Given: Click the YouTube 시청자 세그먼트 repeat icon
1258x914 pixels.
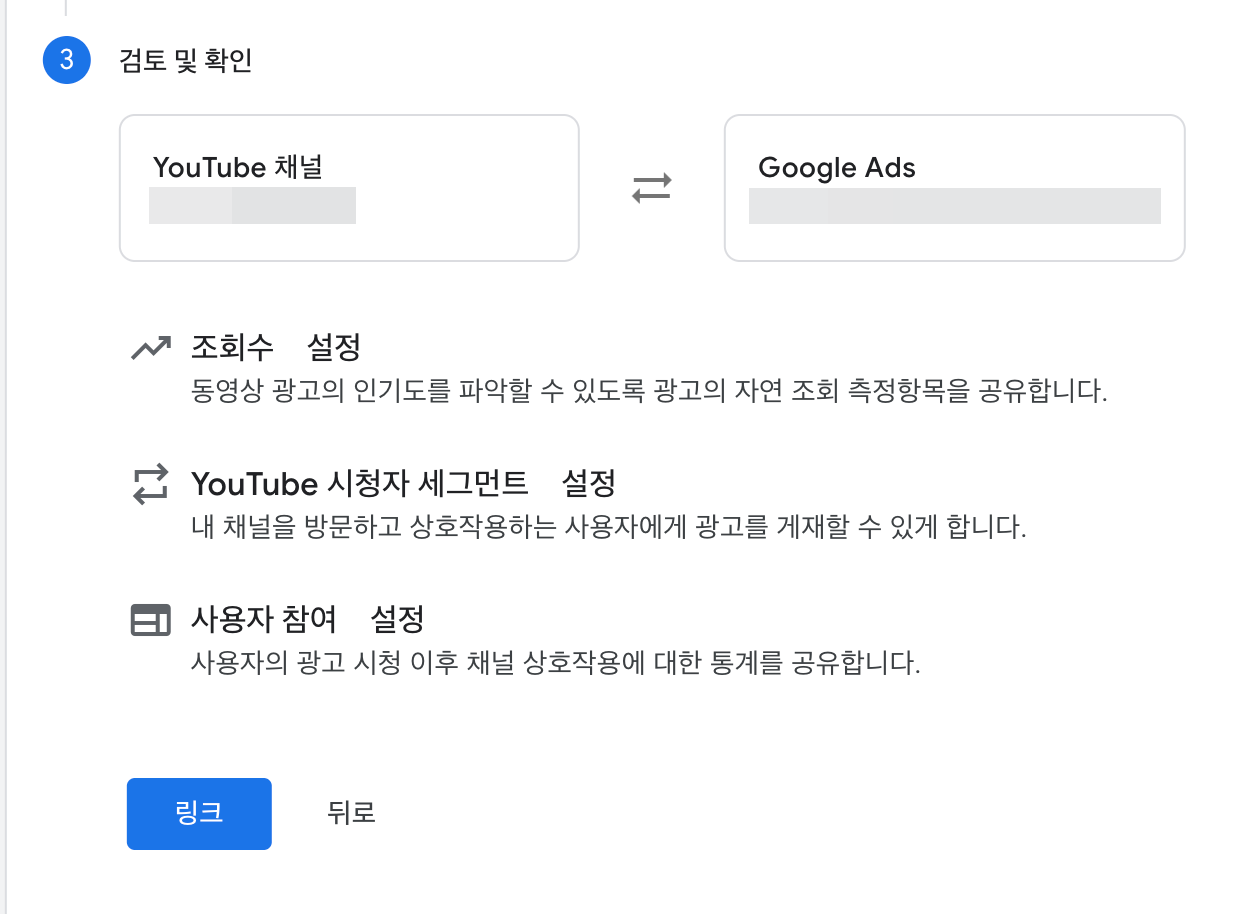Looking at the screenshot, I should [151, 484].
